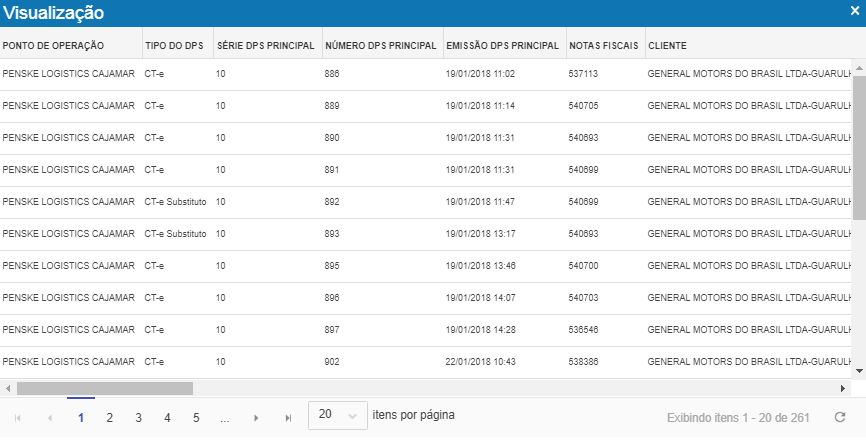Image resolution: width=866 pixels, height=440 pixels.
Task: Go to next page arrow icon
Action: click(x=256, y=418)
